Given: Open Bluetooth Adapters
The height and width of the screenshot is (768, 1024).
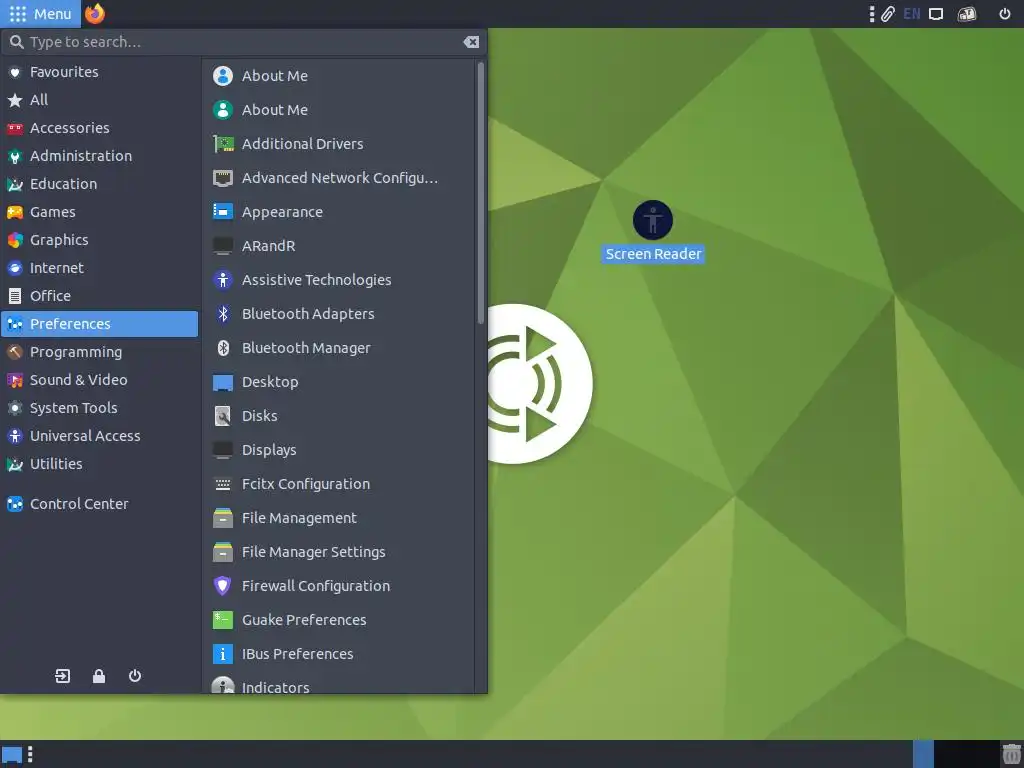Looking at the screenshot, I should (x=340, y=313).
